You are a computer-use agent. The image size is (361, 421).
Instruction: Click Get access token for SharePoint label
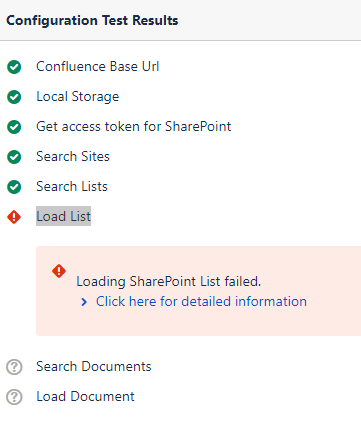pyautogui.click(x=134, y=126)
